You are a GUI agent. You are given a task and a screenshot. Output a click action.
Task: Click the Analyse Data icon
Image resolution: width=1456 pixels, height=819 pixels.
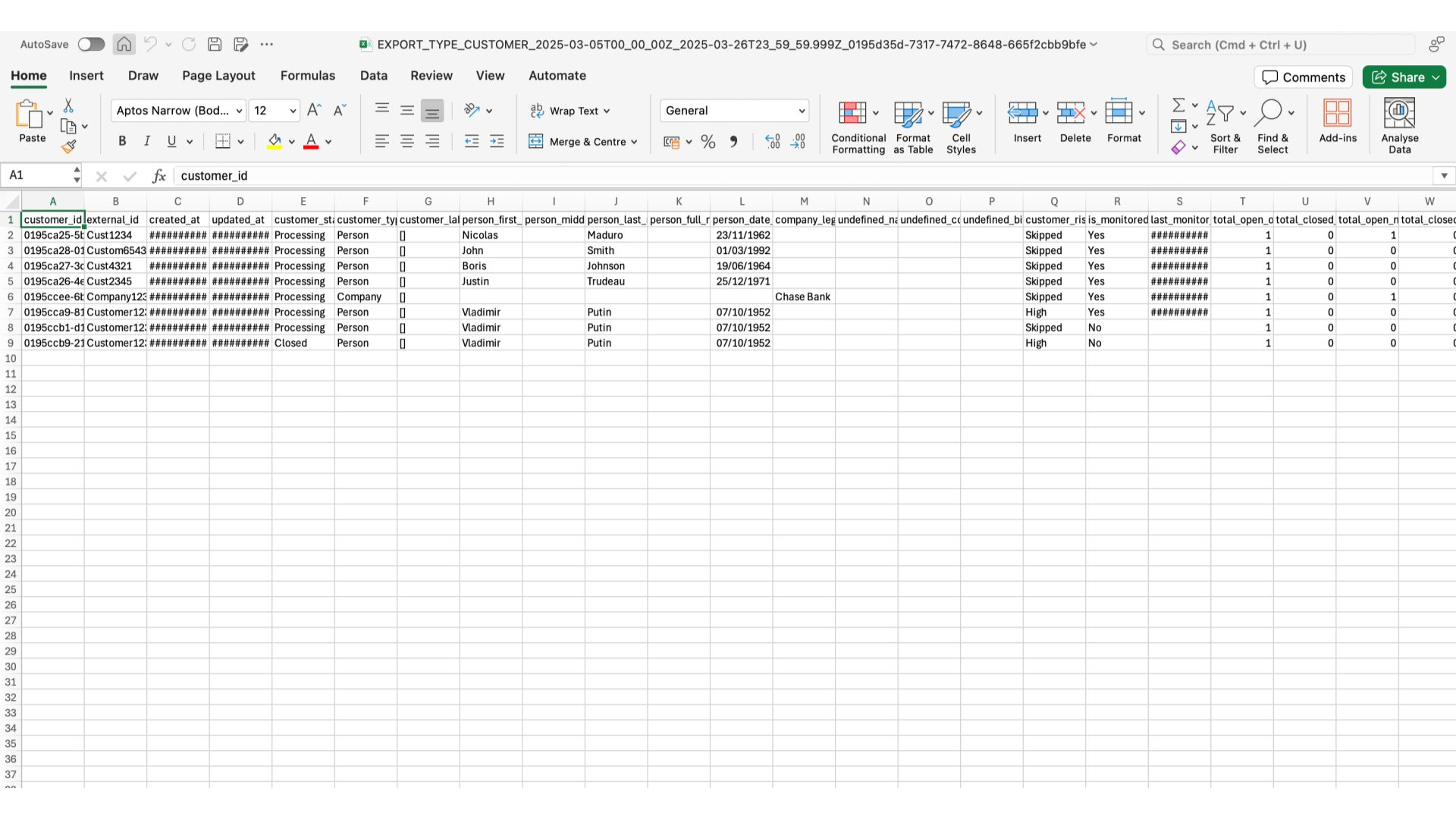click(x=1399, y=124)
